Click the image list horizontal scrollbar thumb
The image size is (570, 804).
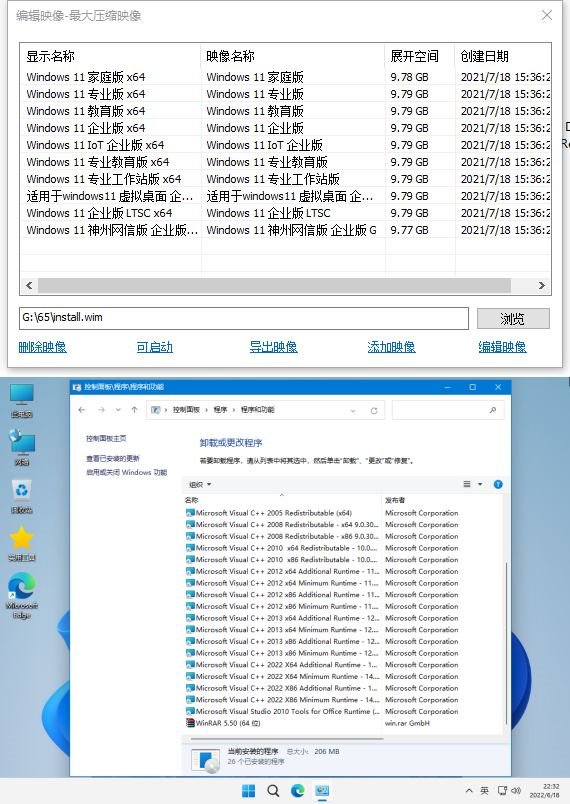coord(274,286)
